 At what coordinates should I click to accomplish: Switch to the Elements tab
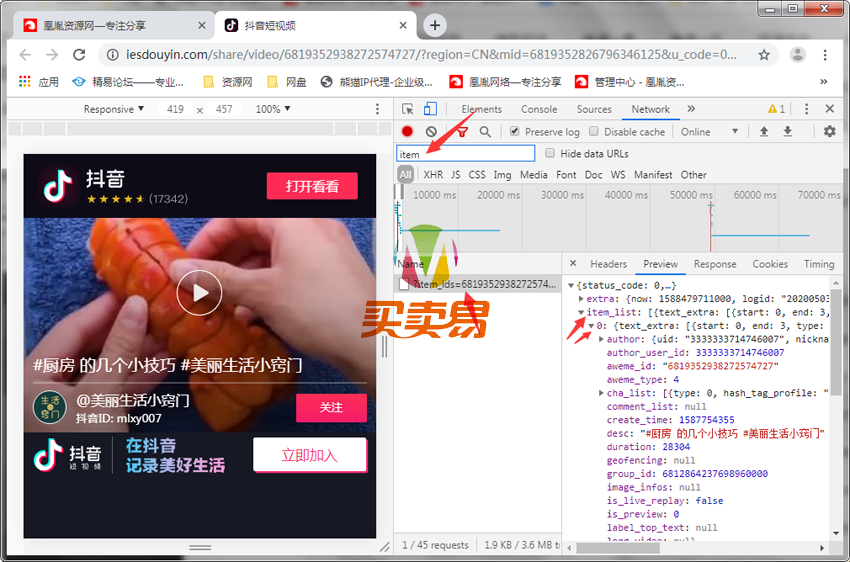click(x=481, y=109)
